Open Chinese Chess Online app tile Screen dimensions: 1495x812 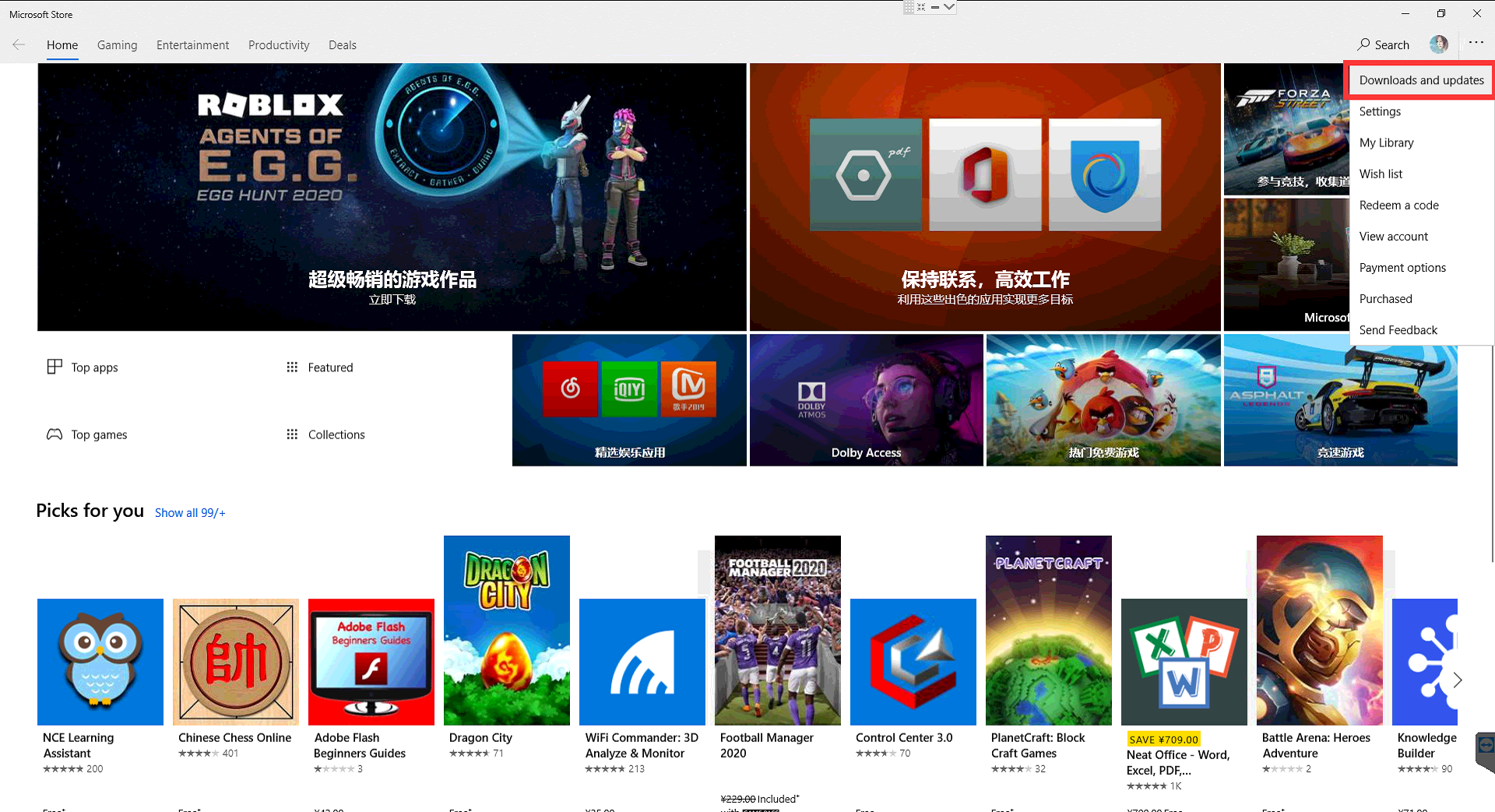pos(236,662)
